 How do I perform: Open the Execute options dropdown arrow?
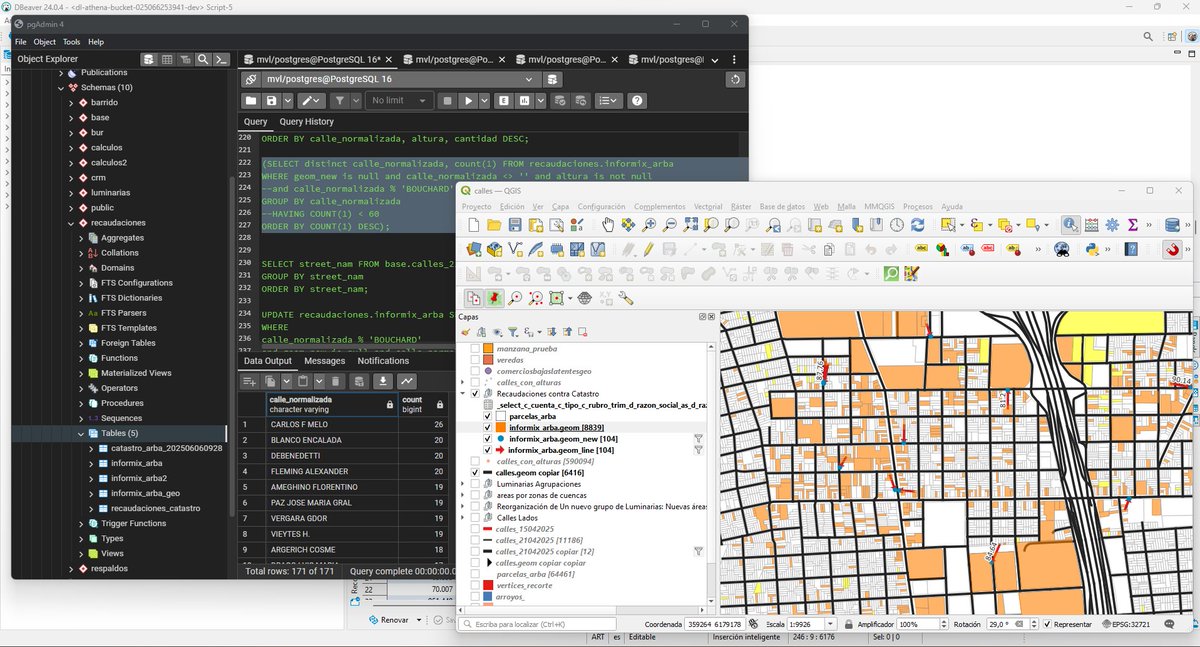pyautogui.click(x=484, y=101)
